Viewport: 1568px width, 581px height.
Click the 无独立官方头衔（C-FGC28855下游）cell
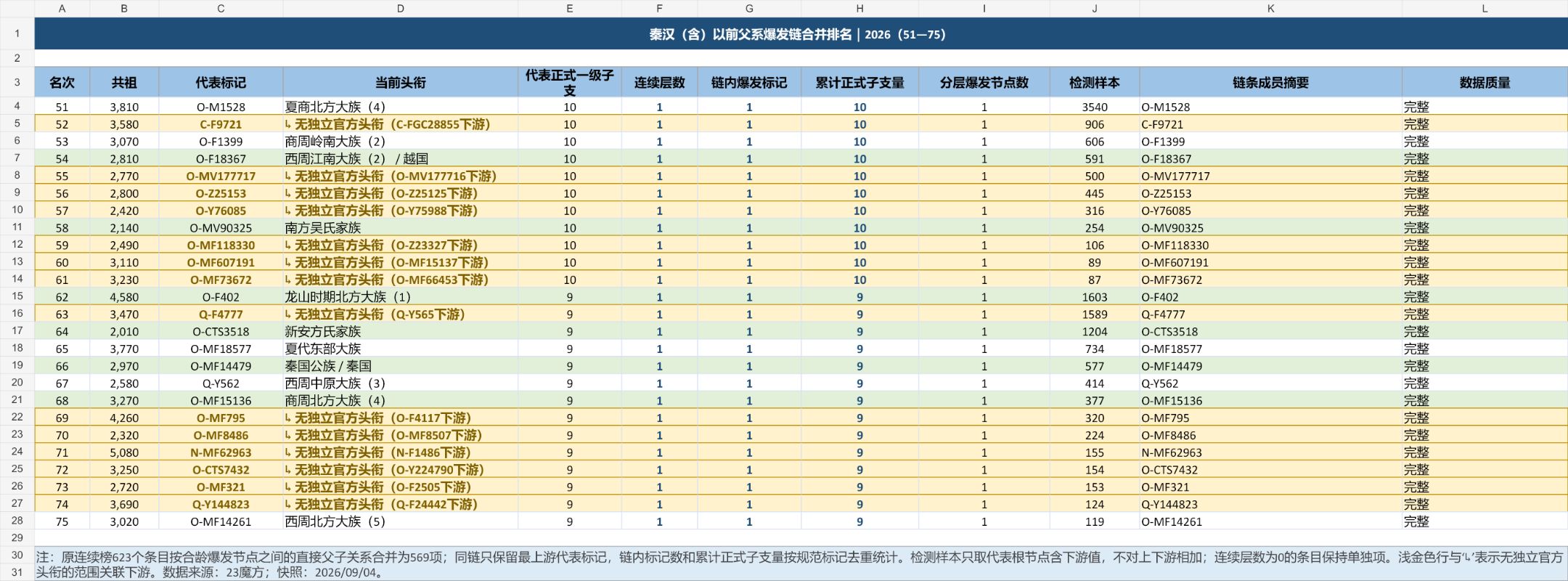tap(400, 124)
